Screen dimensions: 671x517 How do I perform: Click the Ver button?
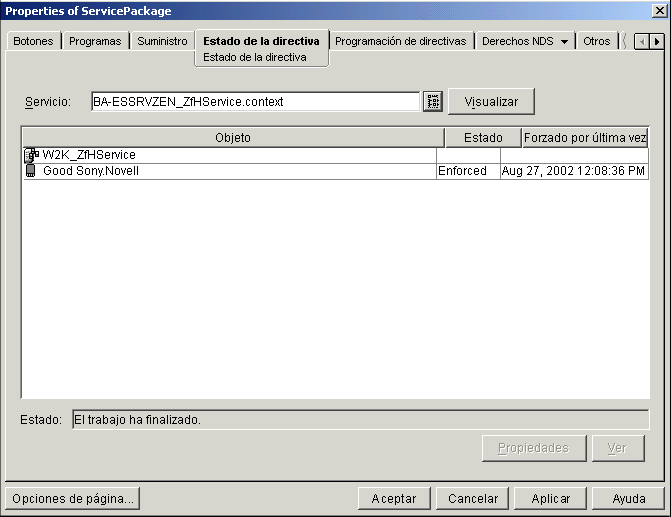coord(618,448)
